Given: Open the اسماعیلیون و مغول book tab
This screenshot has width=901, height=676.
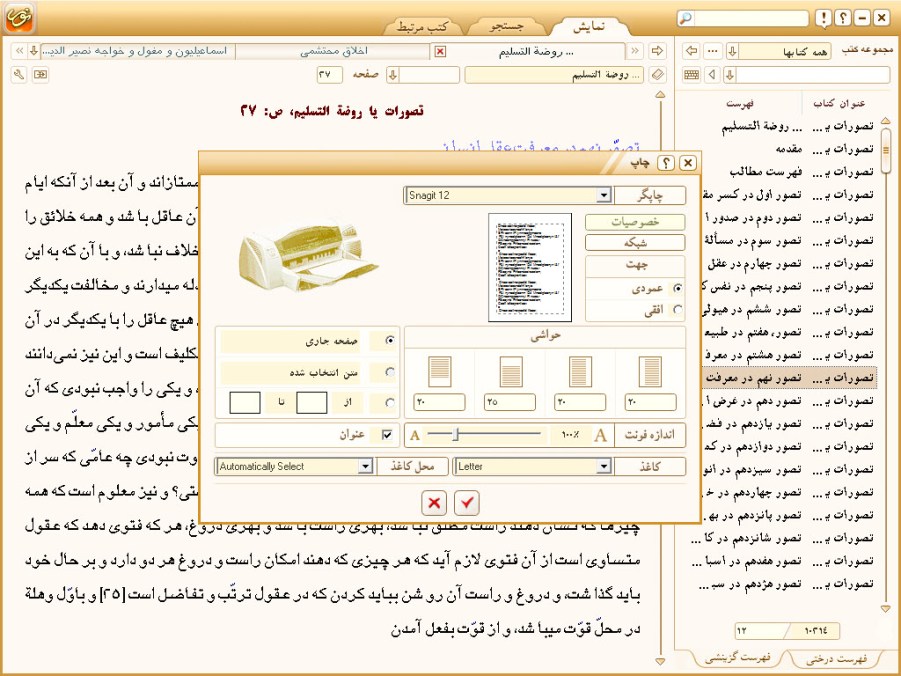Looking at the screenshot, I should pyautogui.click(x=138, y=51).
